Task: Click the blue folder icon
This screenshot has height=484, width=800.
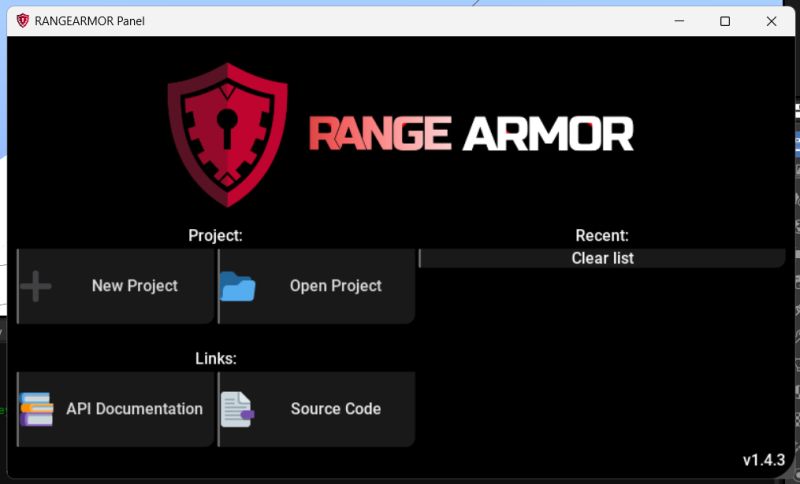Action: click(x=237, y=287)
